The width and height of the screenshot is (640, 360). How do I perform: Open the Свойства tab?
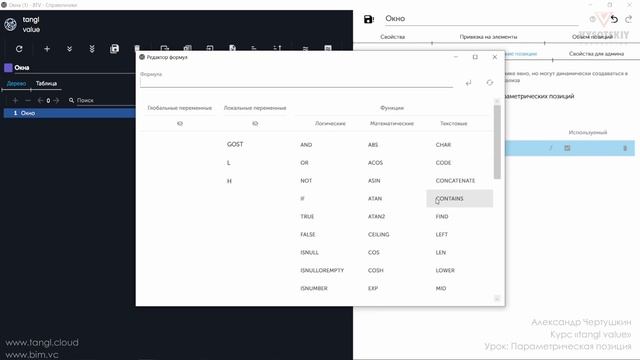393,37
